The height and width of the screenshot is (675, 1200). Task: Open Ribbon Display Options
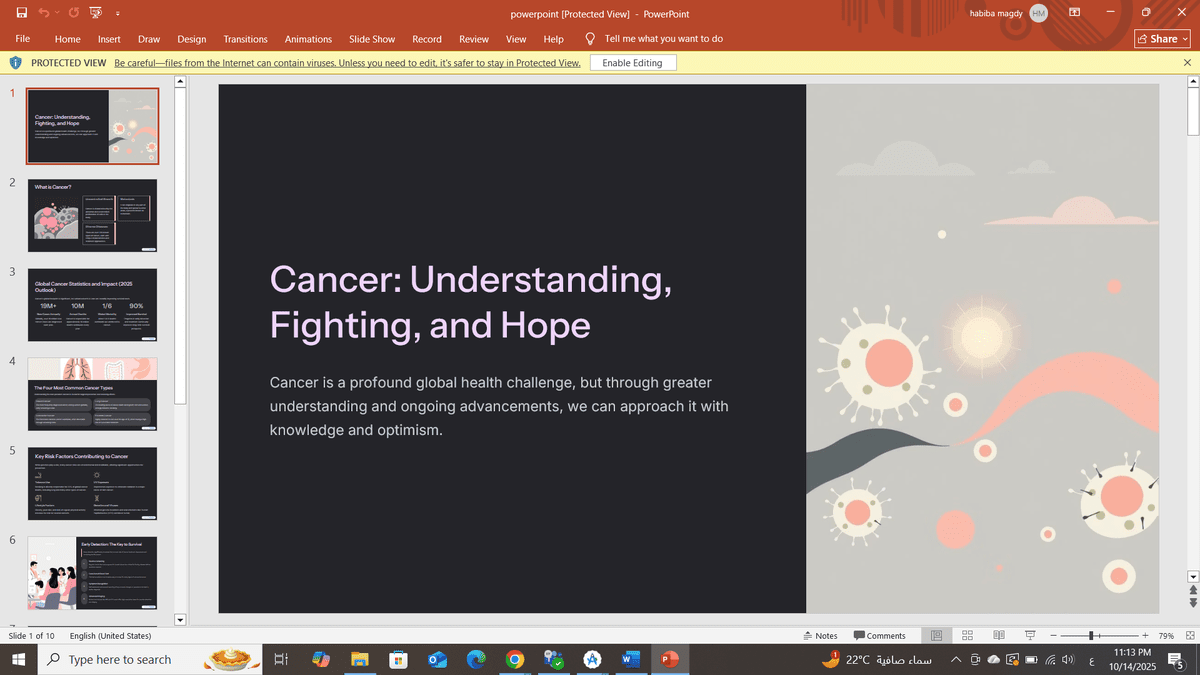(1075, 13)
